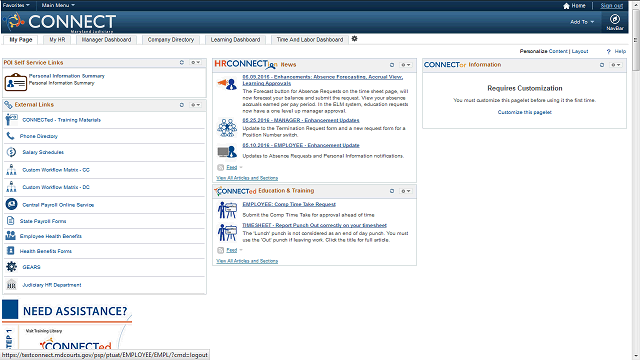The height and width of the screenshot is (360, 640).
Task: Refresh the External Links pagelet
Action: click(x=182, y=105)
